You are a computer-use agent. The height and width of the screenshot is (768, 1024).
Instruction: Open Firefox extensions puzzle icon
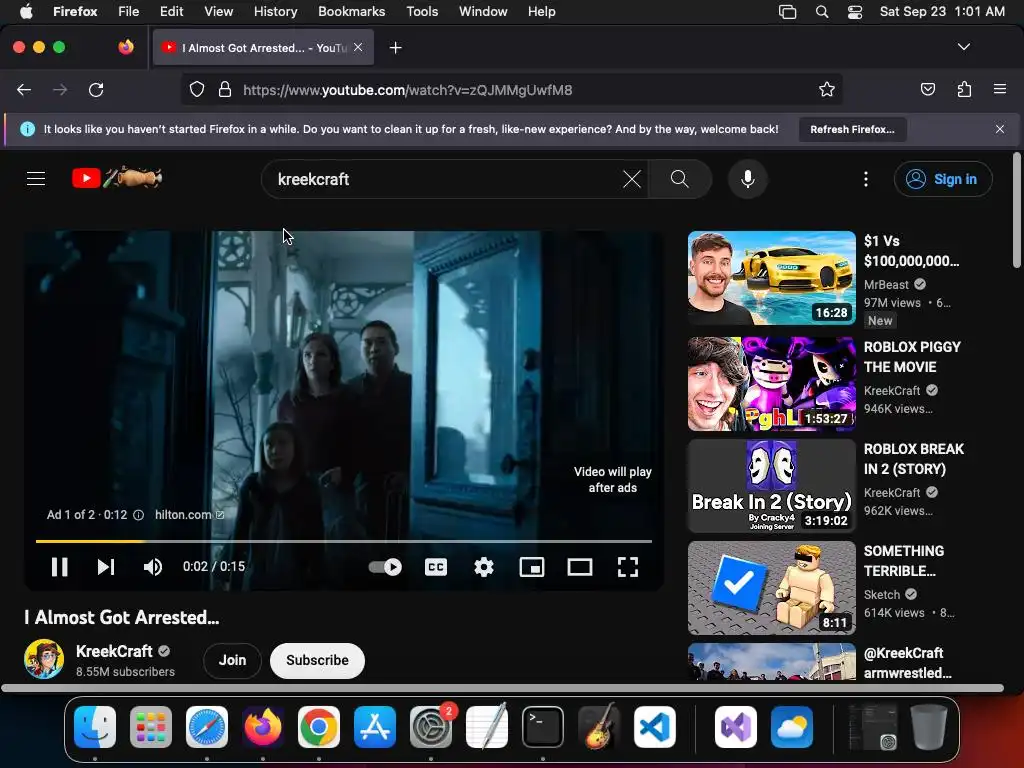(x=964, y=89)
